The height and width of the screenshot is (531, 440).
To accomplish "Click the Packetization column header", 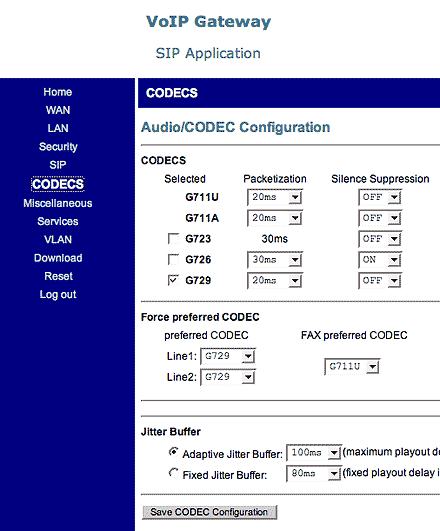I will [275, 179].
